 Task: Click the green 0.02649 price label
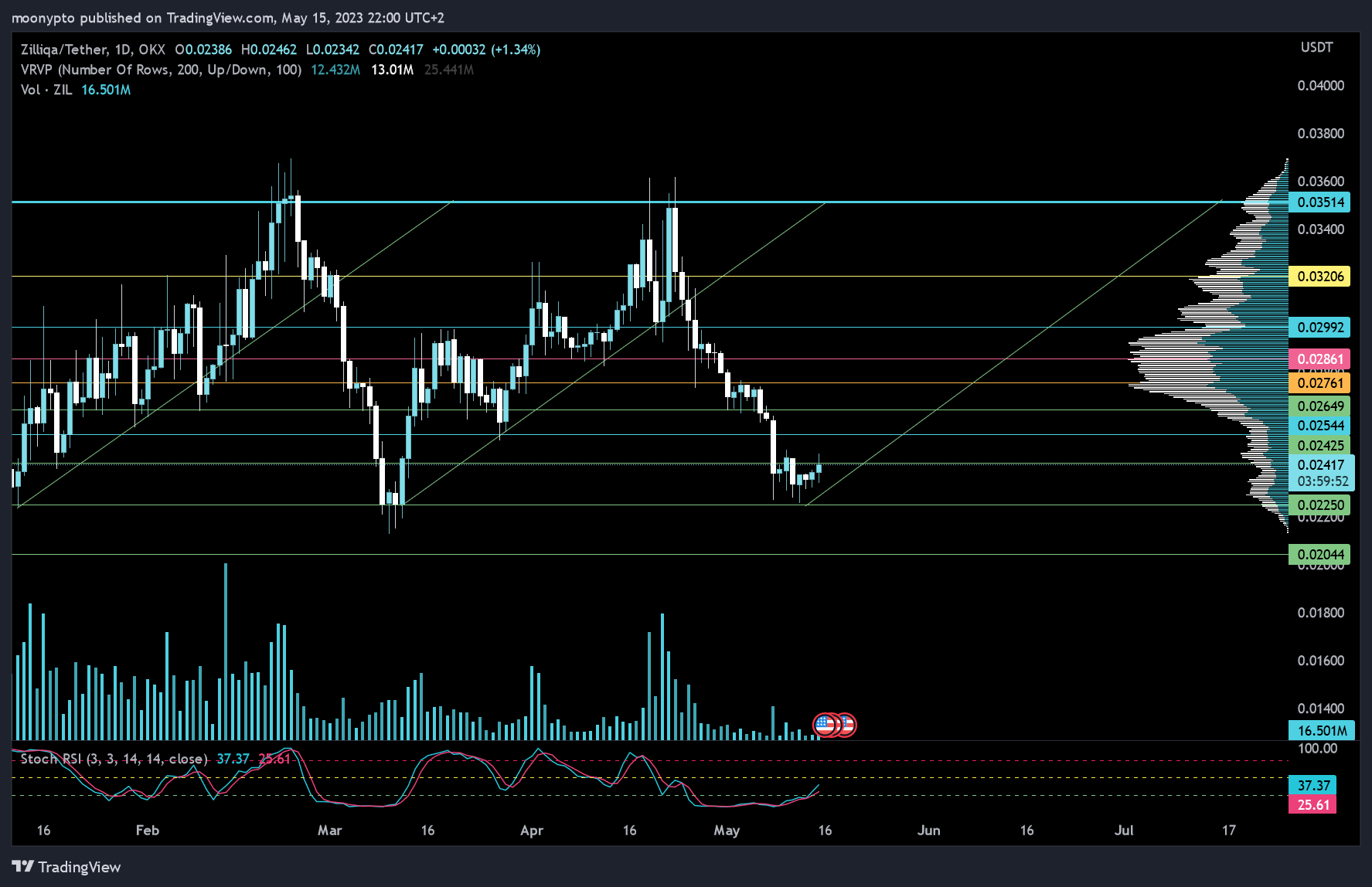pyautogui.click(x=1319, y=406)
